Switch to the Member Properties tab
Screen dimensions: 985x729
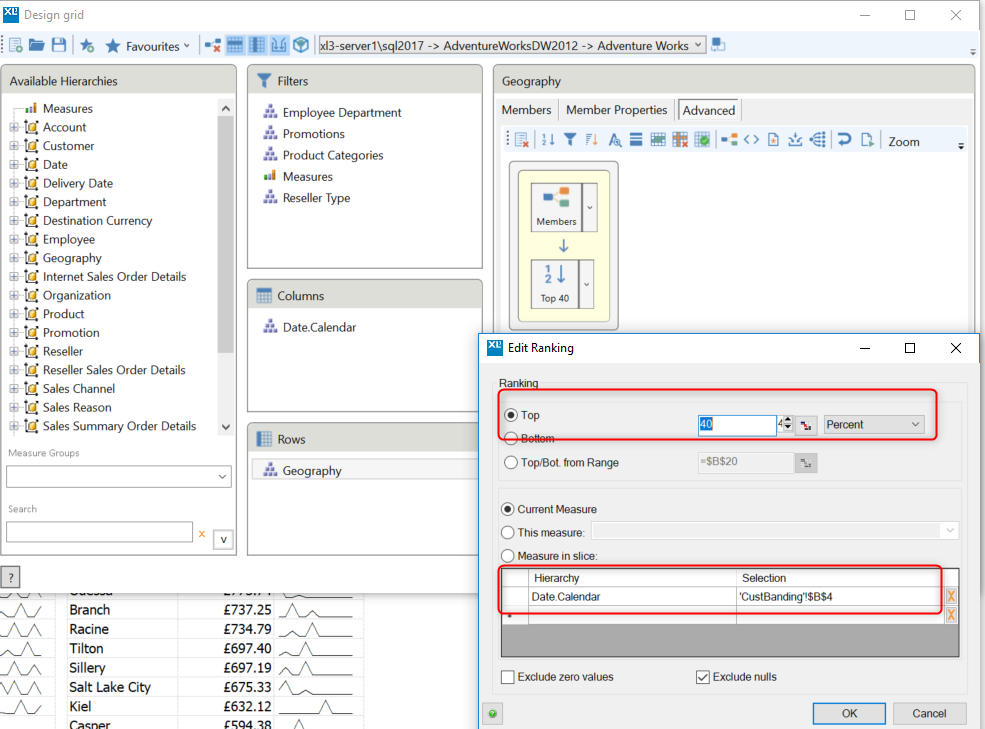point(616,110)
